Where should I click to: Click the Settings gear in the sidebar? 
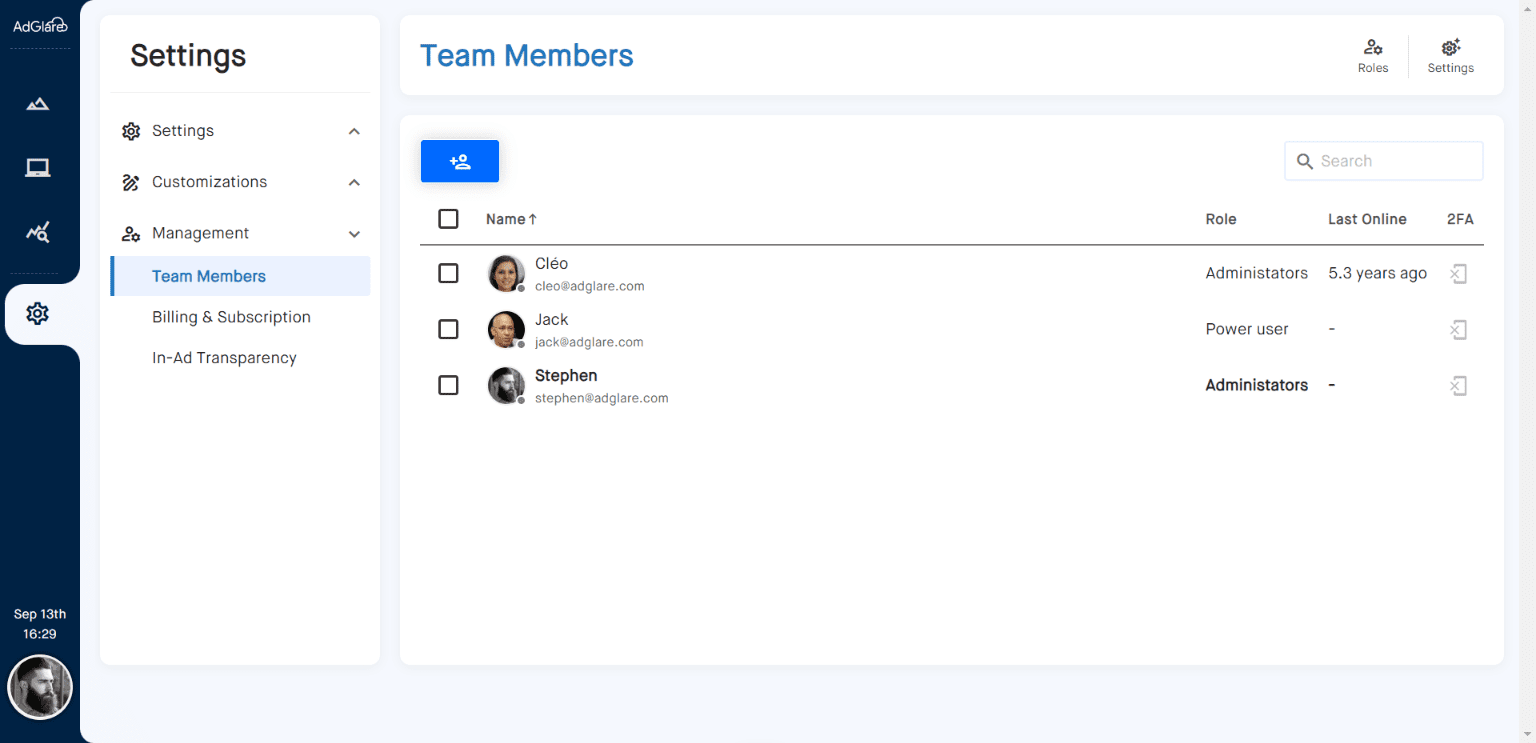pos(37,313)
